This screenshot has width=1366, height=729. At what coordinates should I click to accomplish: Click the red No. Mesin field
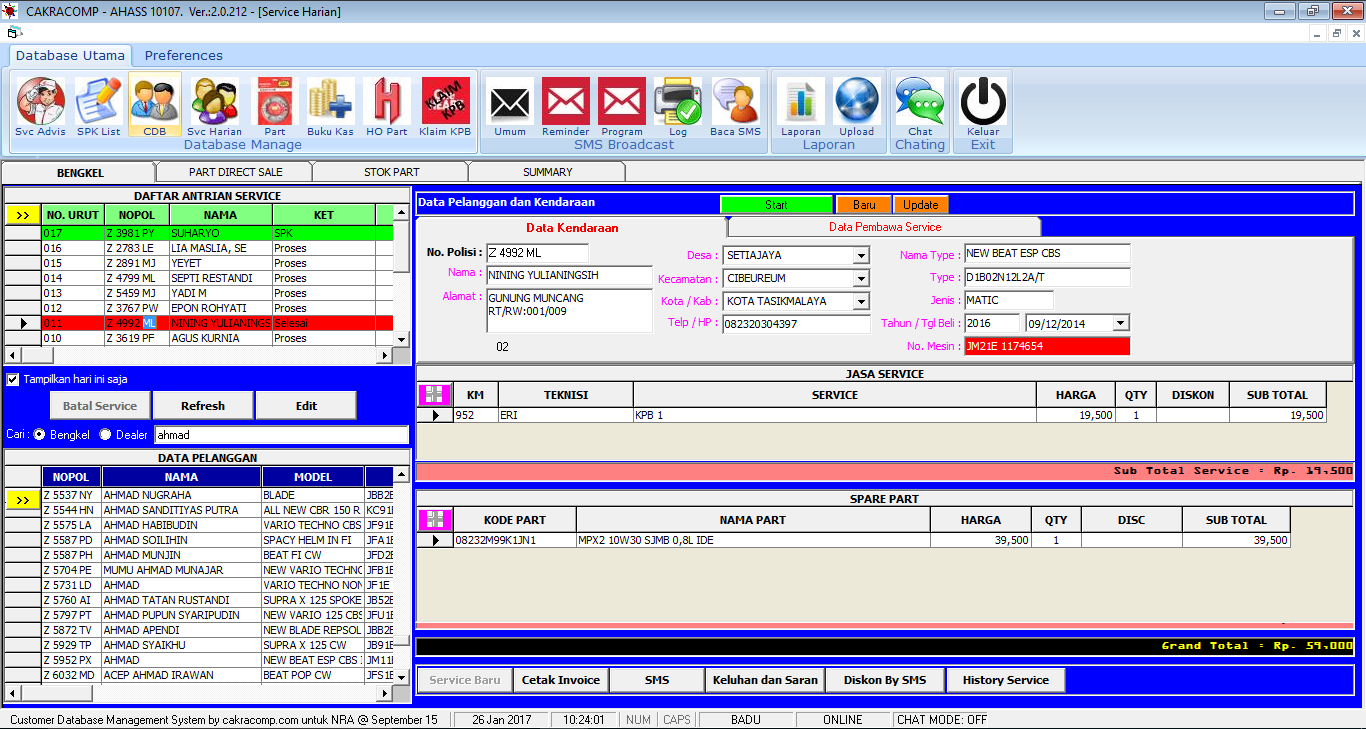[x=1046, y=346]
